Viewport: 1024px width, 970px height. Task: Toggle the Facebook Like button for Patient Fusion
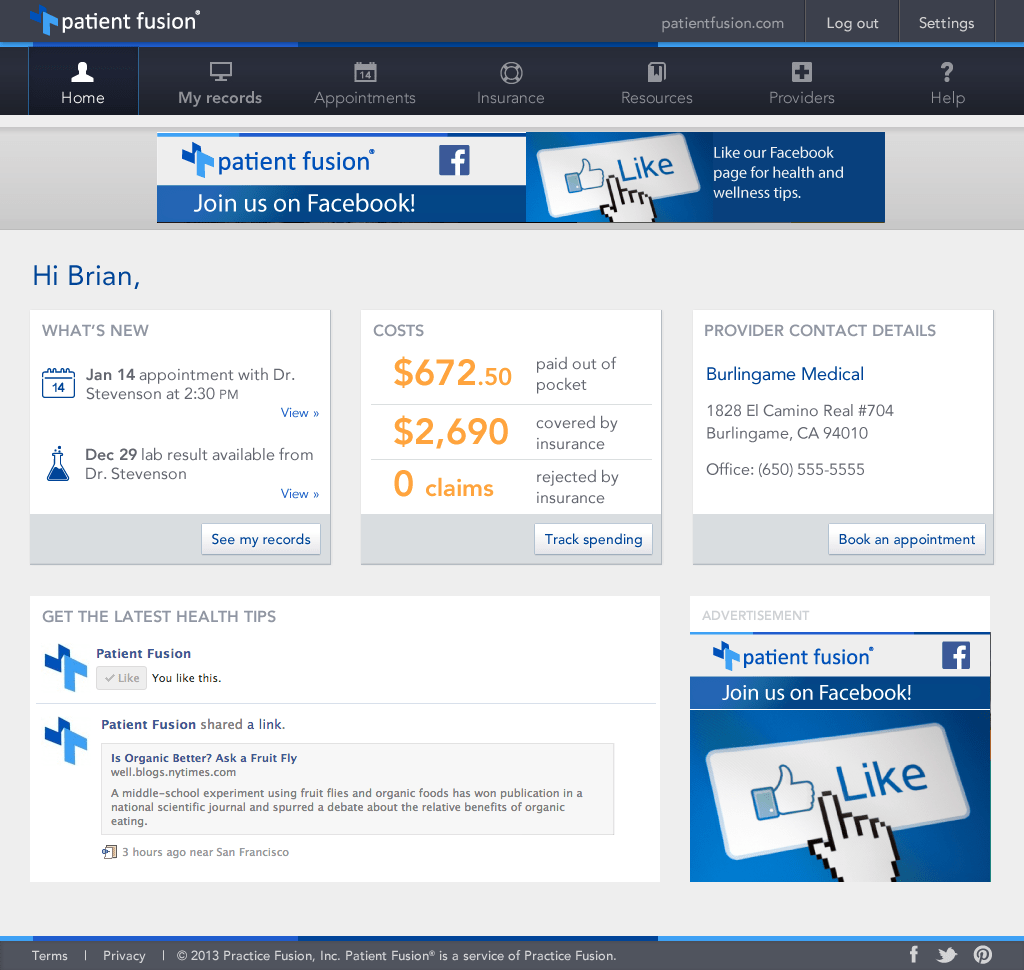pyautogui.click(x=121, y=678)
